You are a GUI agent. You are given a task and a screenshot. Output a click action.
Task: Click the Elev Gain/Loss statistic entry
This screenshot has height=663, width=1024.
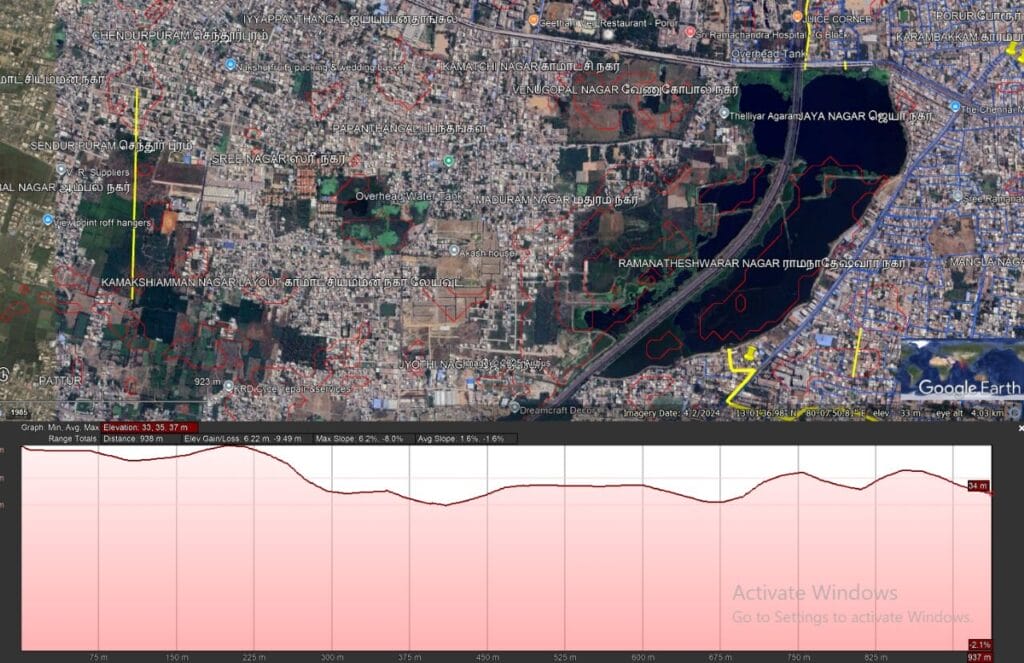tap(242, 437)
